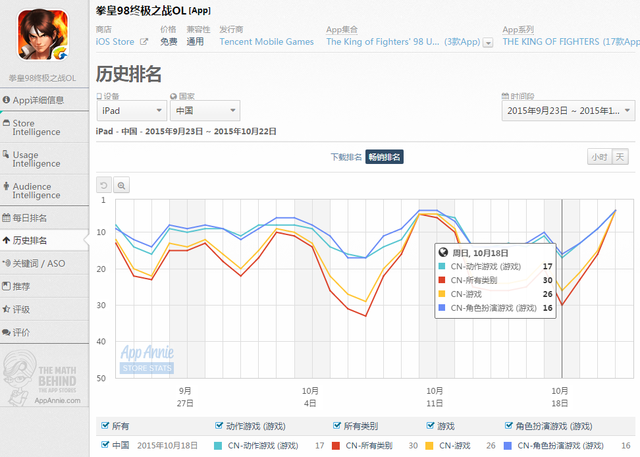Click the Audience Intelligence person icon
Image resolution: width=640 pixels, height=457 pixels.
[6, 186]
